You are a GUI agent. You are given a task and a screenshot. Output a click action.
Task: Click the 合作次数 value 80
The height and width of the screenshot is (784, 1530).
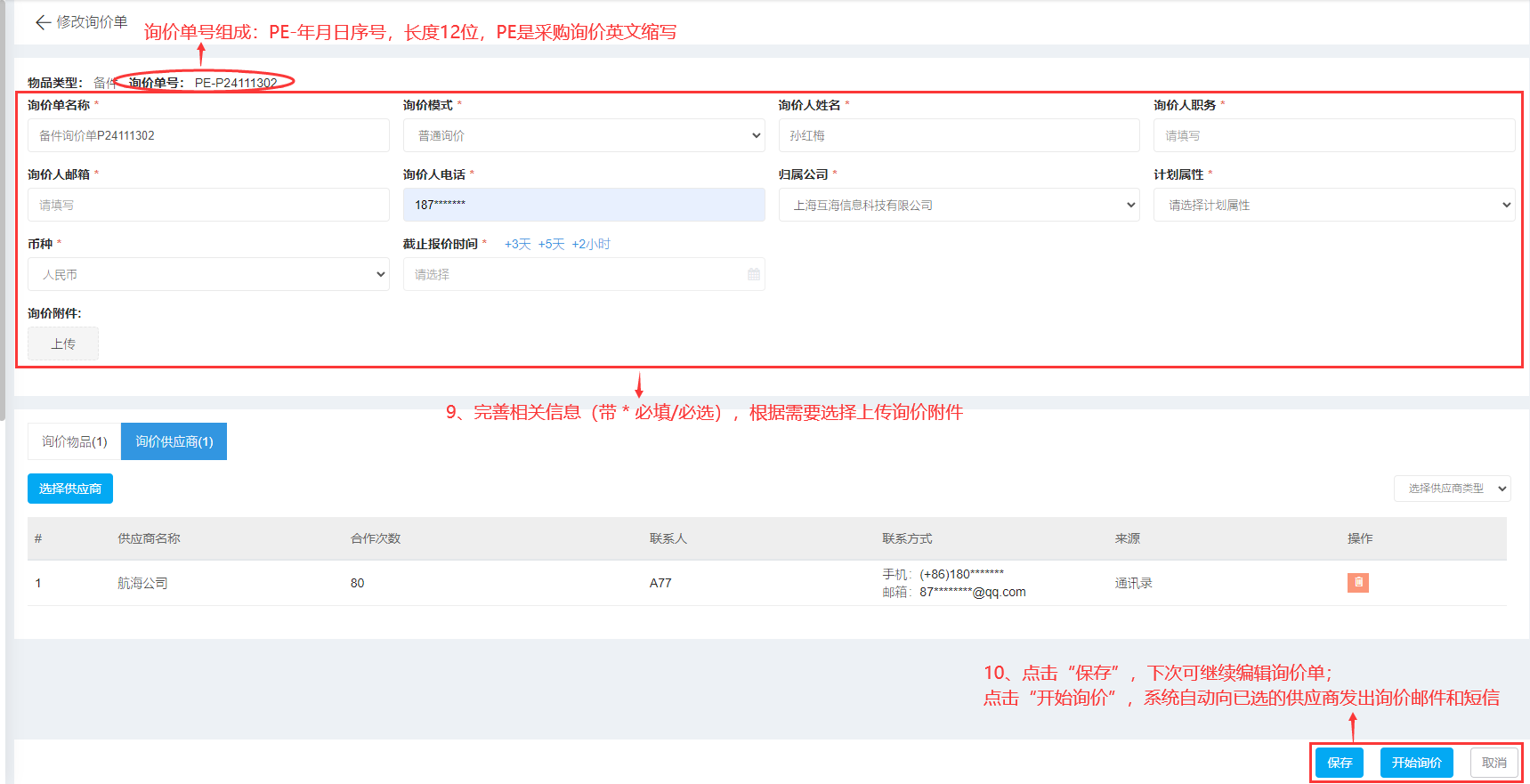point(357,583)
